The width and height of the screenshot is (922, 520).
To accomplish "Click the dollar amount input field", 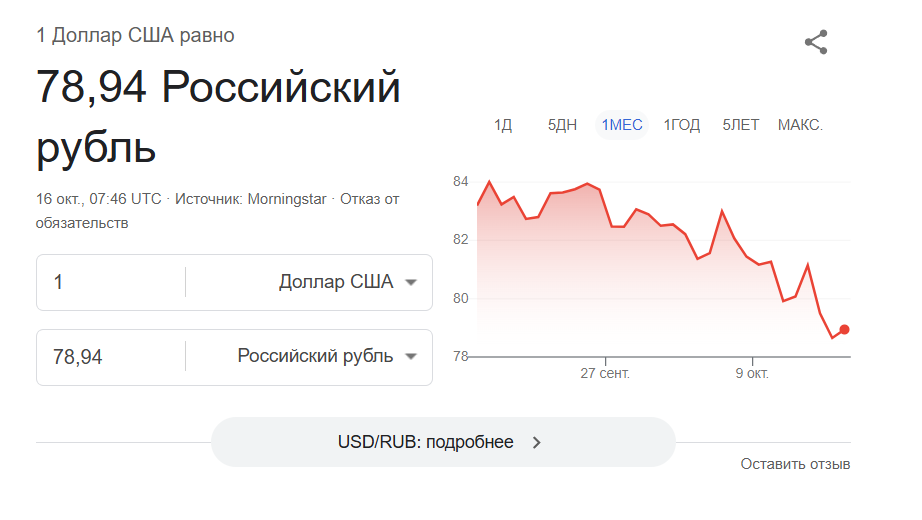I will [110, 282].
